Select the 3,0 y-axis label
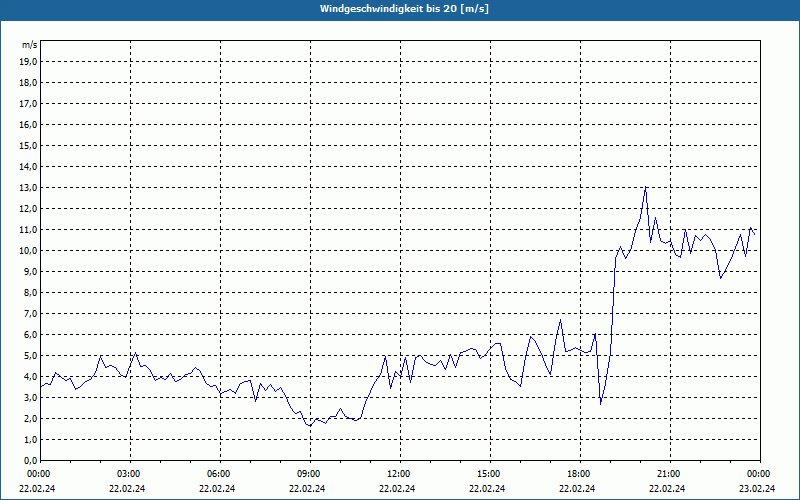Image resolution: width=800 pixels, height=500 pixels. tap(30, 397)
